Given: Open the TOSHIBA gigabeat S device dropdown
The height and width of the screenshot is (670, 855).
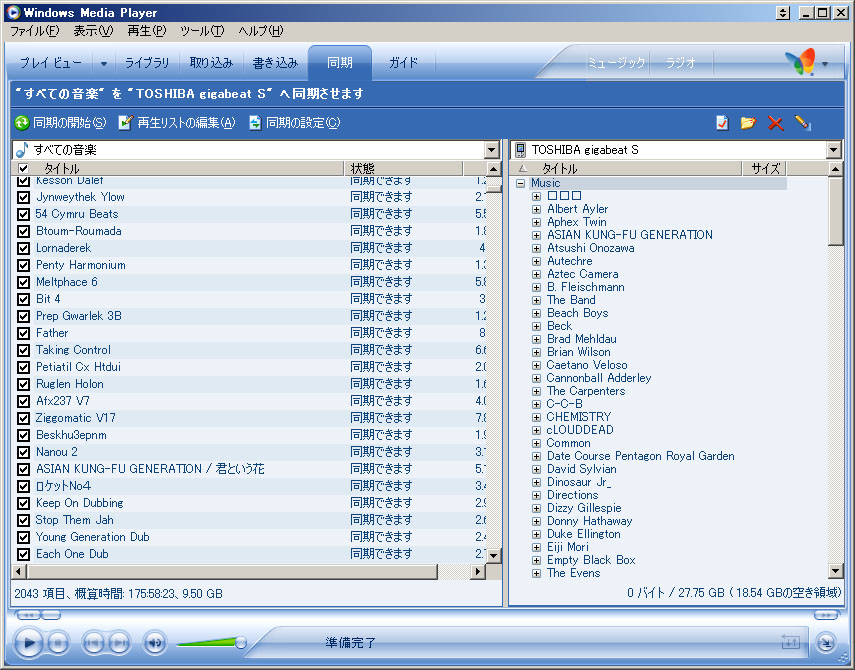Looking at the screenshot, I should pyautogui.click(x=833, y=150).
